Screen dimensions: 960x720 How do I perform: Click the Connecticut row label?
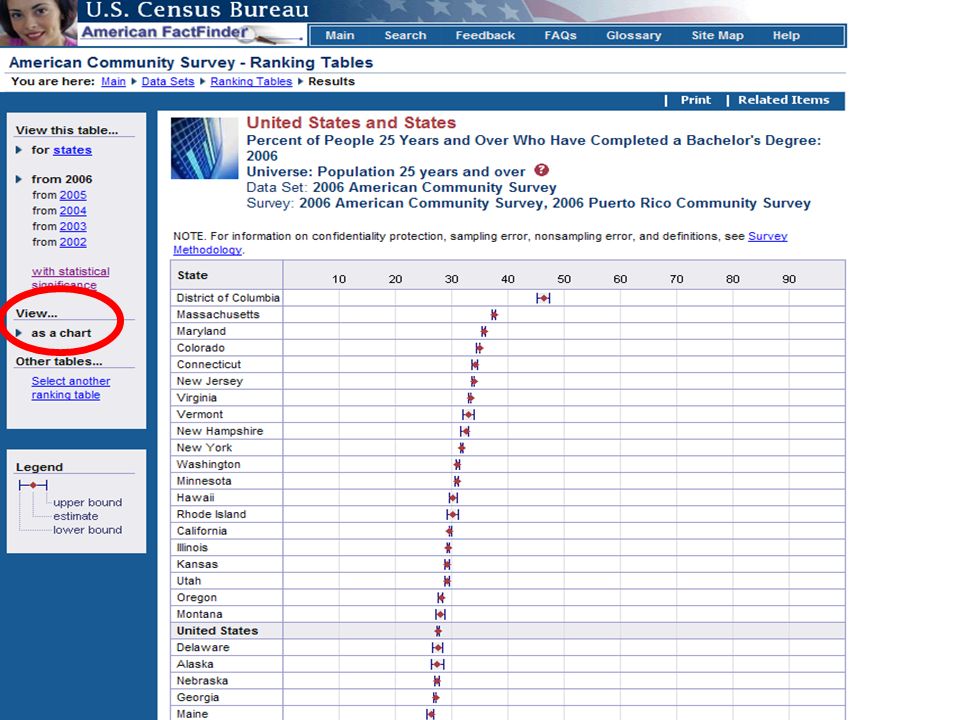[209, 364]
